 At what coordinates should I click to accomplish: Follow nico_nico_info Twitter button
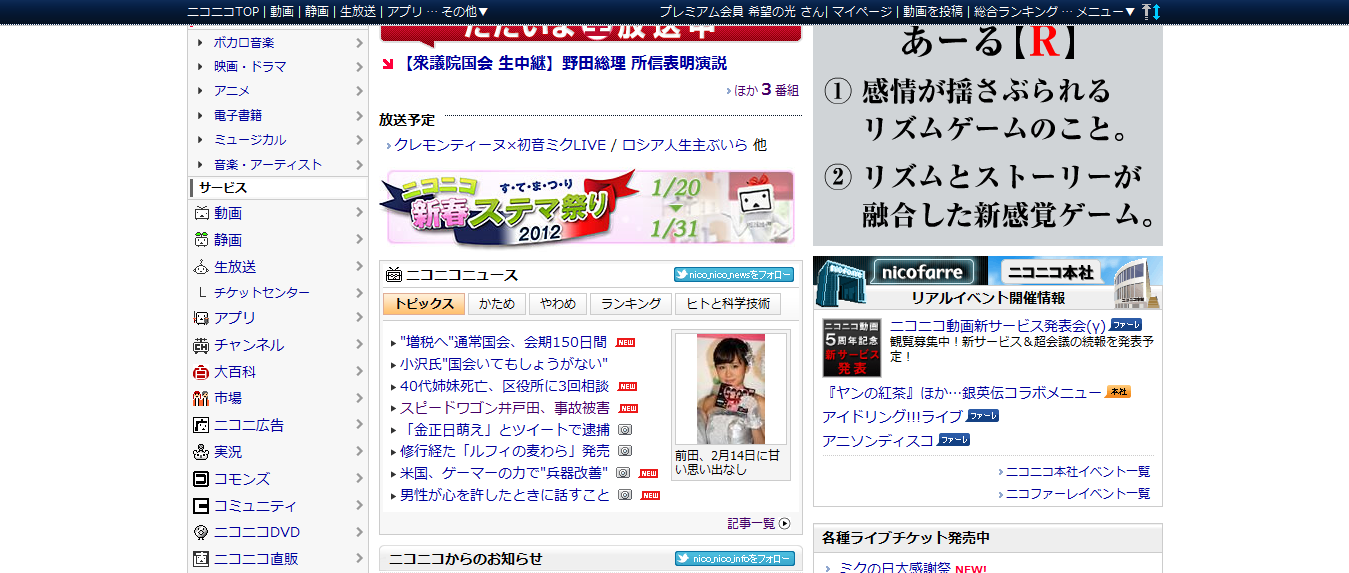point(734,559)
